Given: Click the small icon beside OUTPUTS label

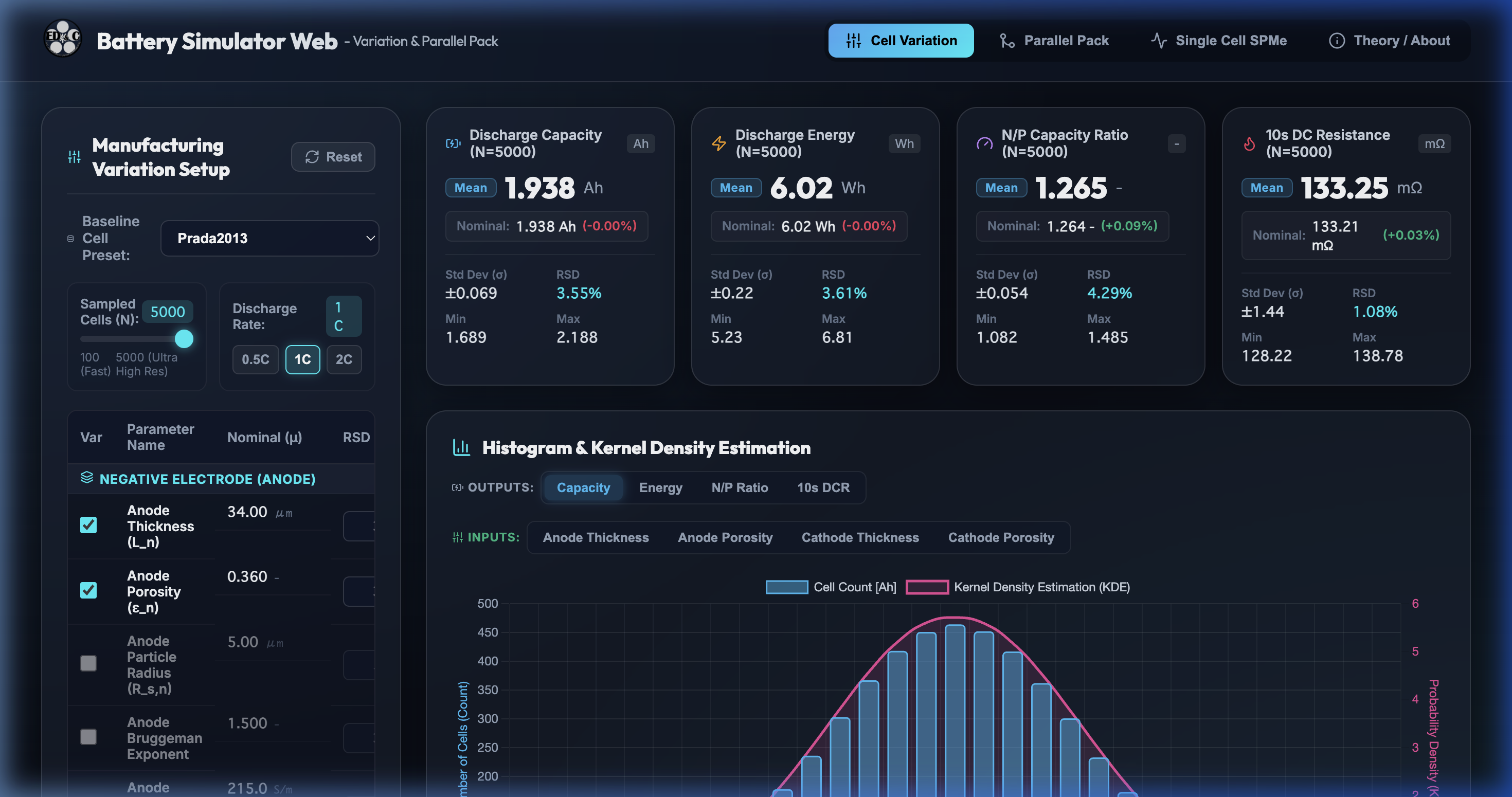Looking at the screenshot, I should 457,487.
